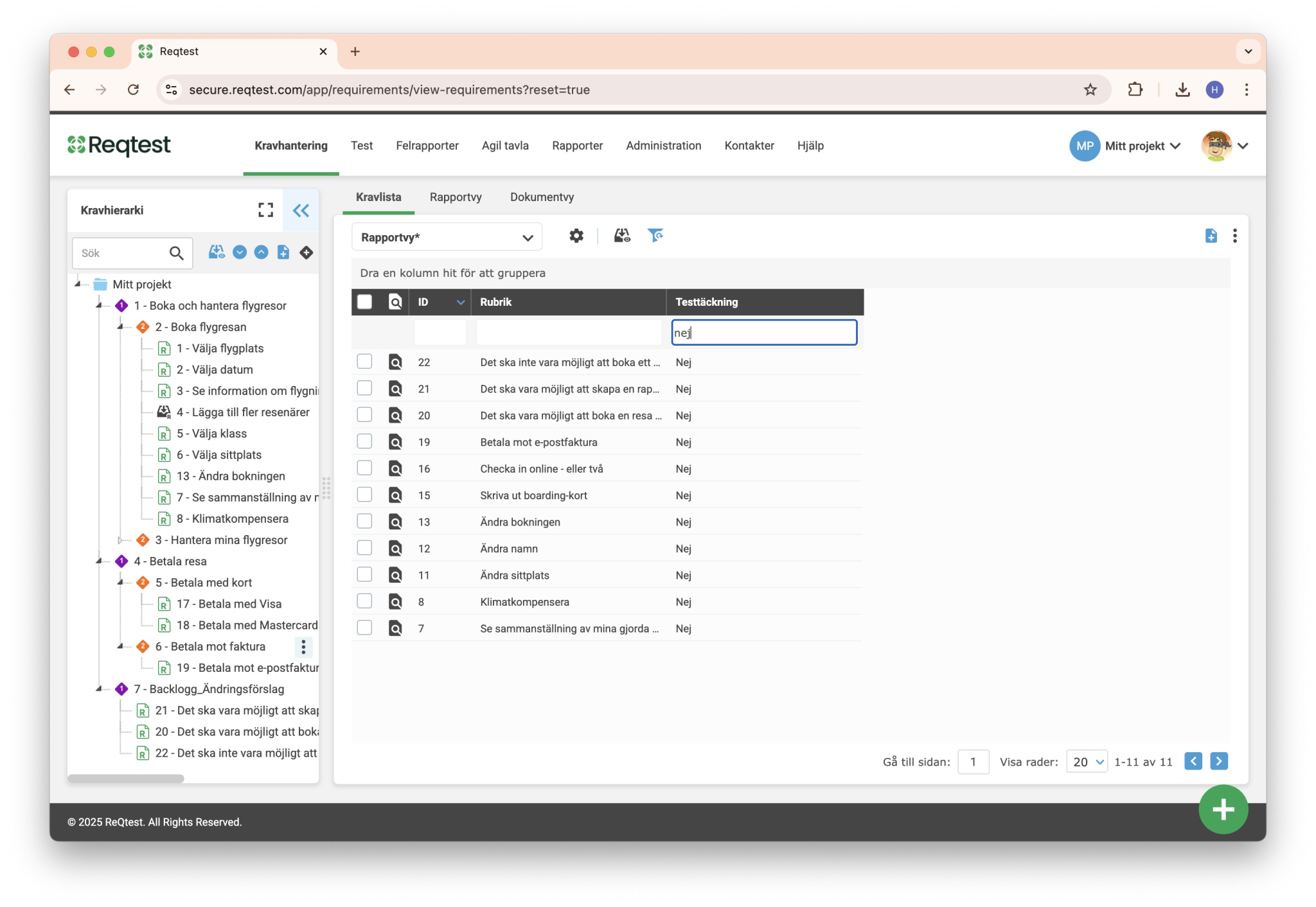Click the archive preview icon next to the gear
Image resolution: width=1316 pixels, height=907 pixels.
[621, 236]
